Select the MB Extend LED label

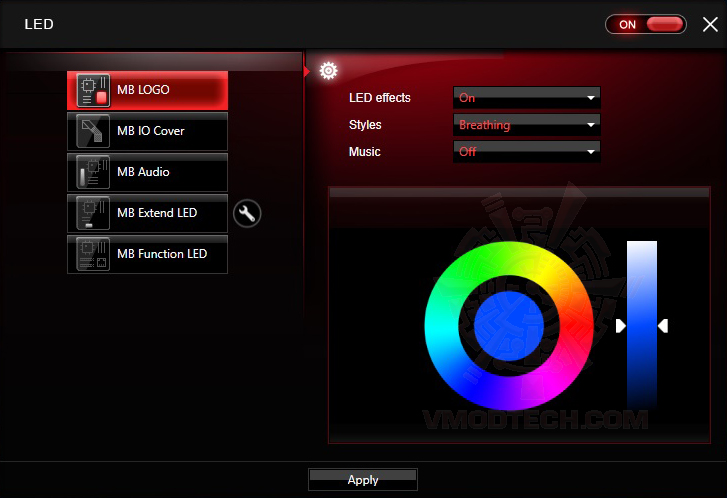tap(157, 213)
